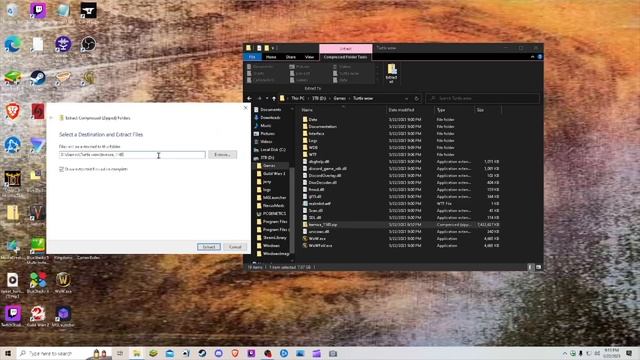Open Twitch icon on the taskbar
Image resolution: width=640 pixels, height=360 pixels.
point(251,353)
